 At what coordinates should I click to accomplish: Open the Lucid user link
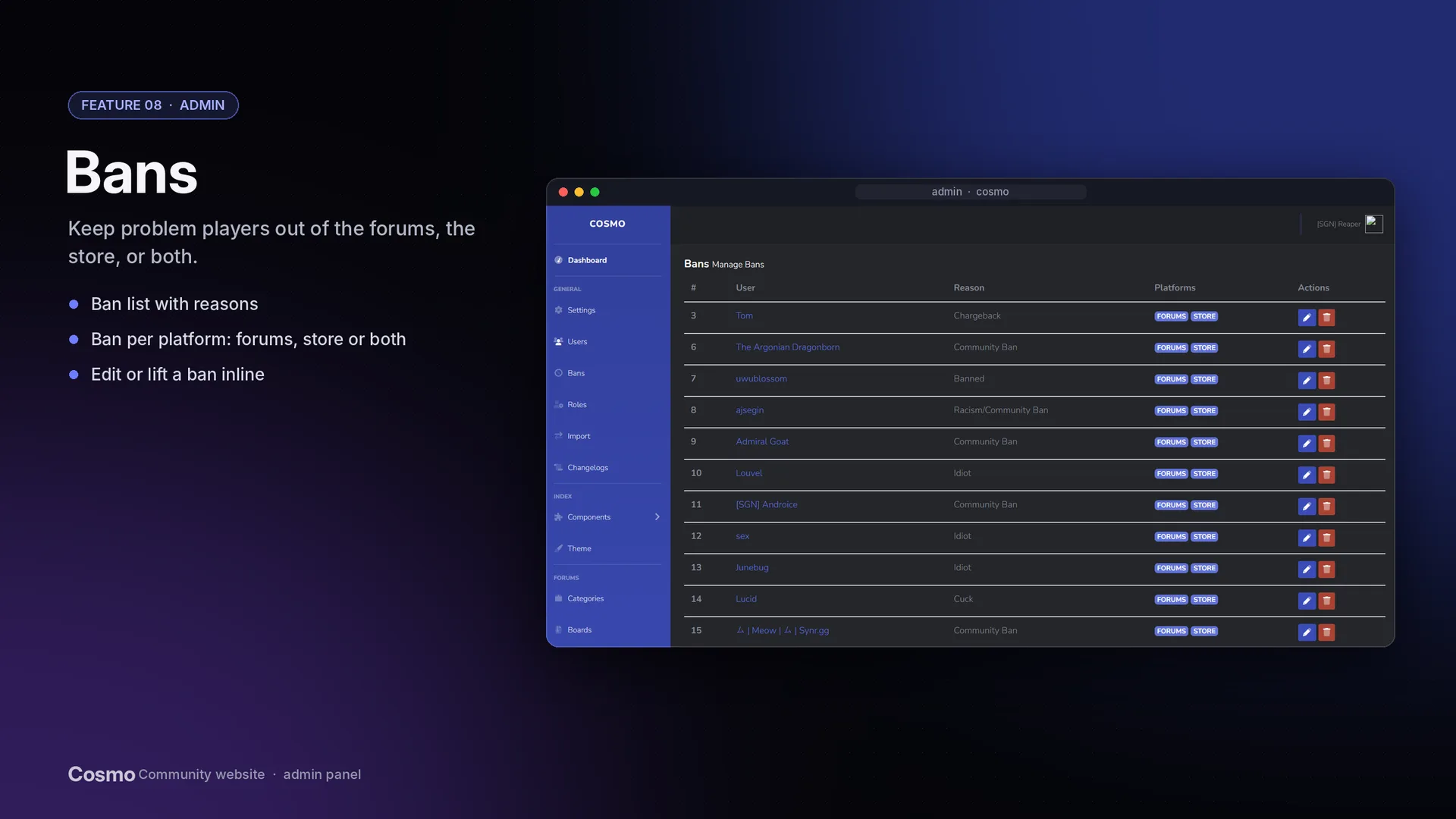[746, 599]
